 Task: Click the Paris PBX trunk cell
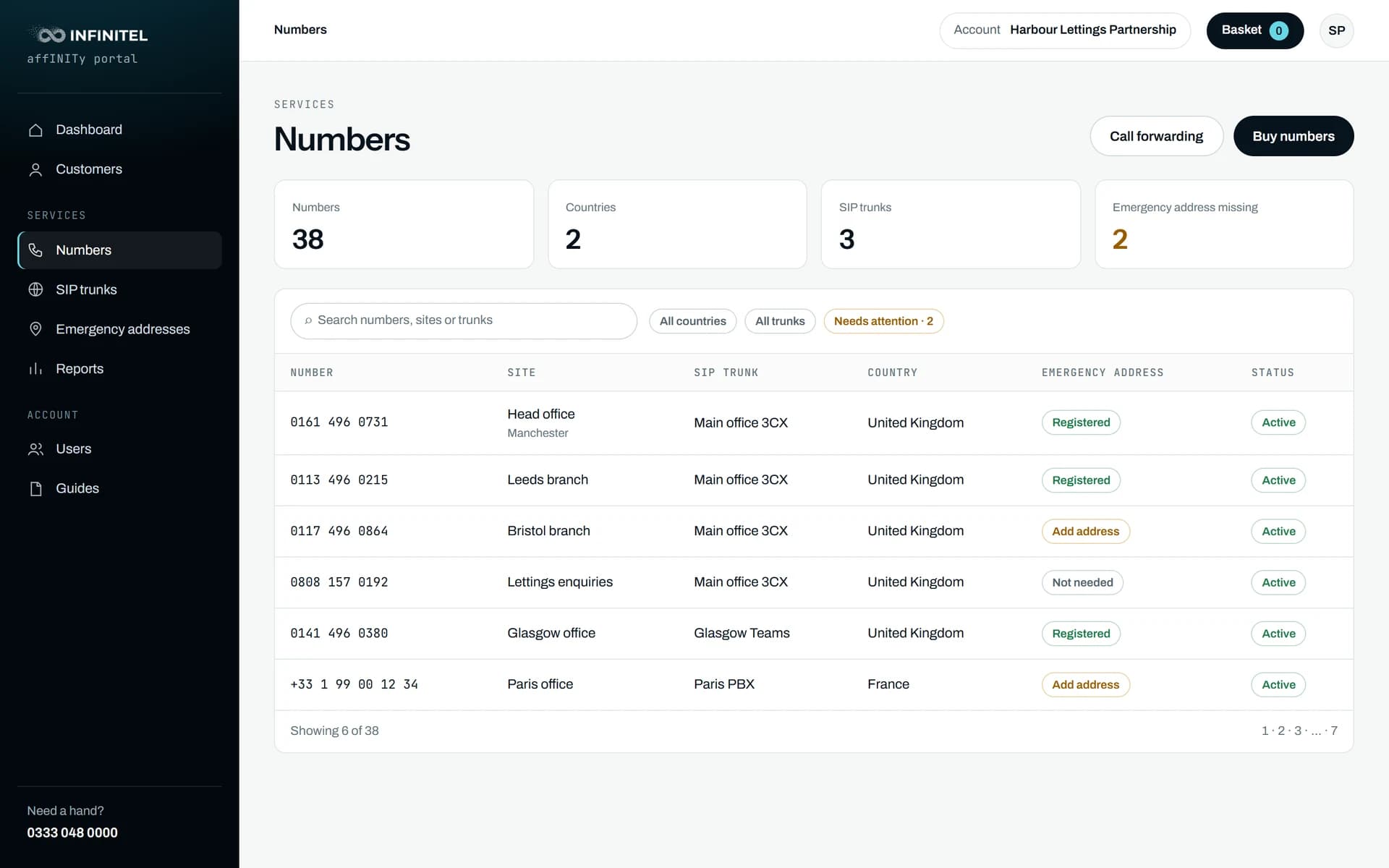click(724, 684)
